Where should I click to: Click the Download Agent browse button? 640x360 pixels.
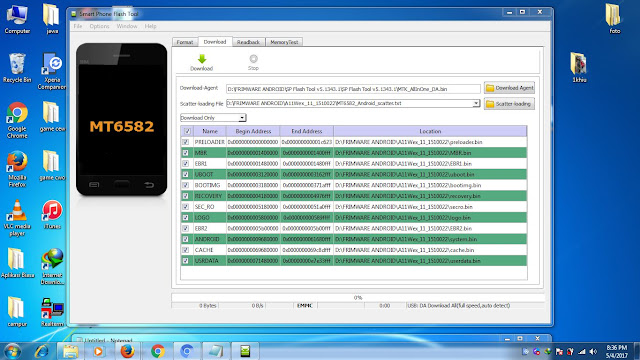(x=509, y=88)
